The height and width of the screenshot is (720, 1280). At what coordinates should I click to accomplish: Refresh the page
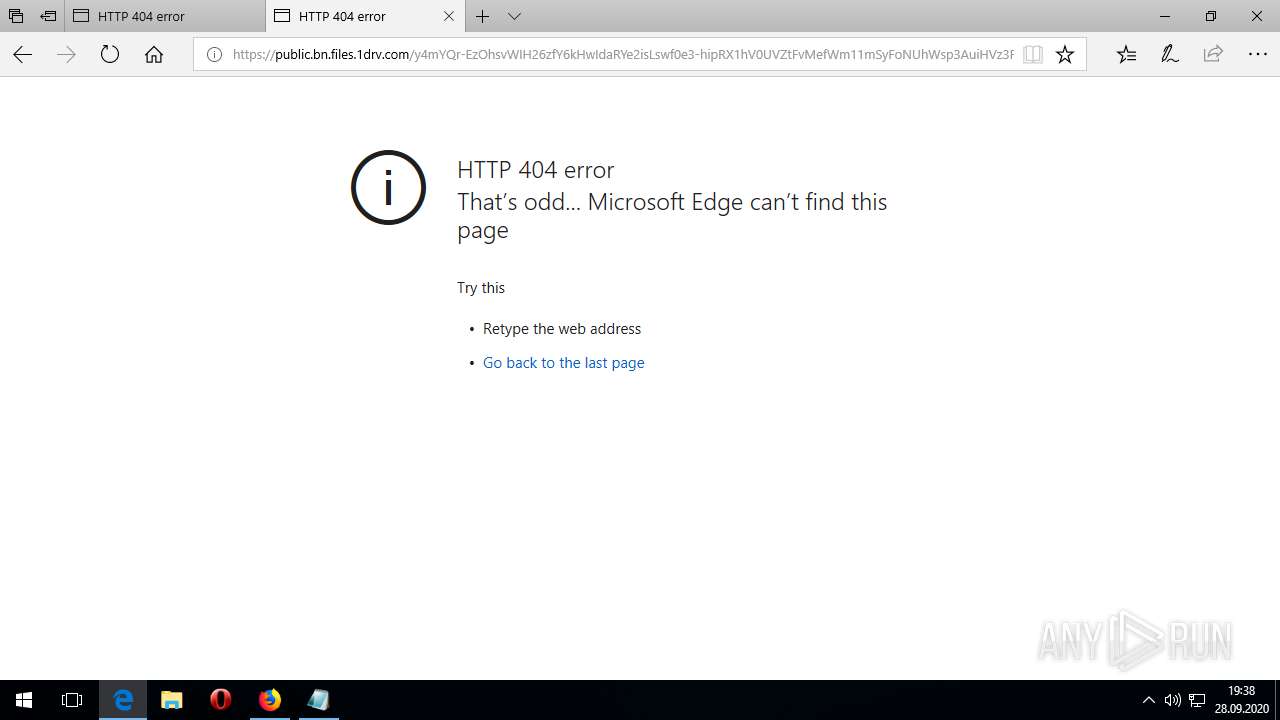click(x=110, y=55)
